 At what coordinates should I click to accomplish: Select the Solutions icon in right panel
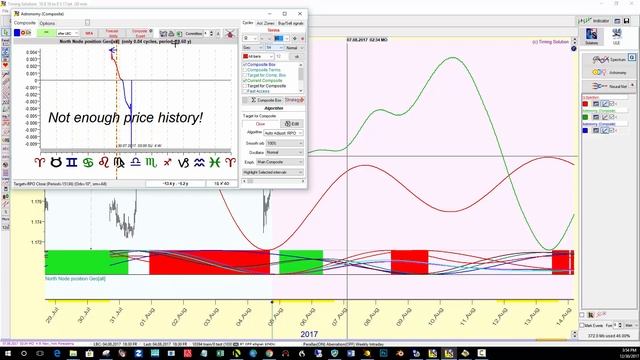coord(591,36)
